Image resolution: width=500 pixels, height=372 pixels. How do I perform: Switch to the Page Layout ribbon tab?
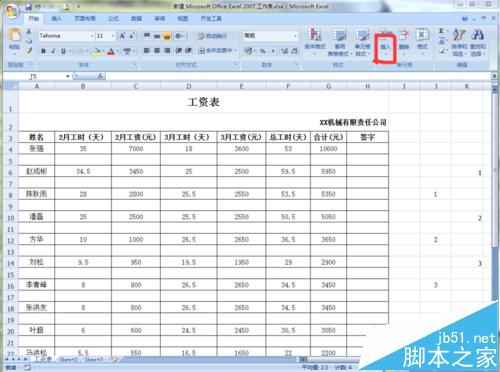pyautogui.click(x=85, y=19)
